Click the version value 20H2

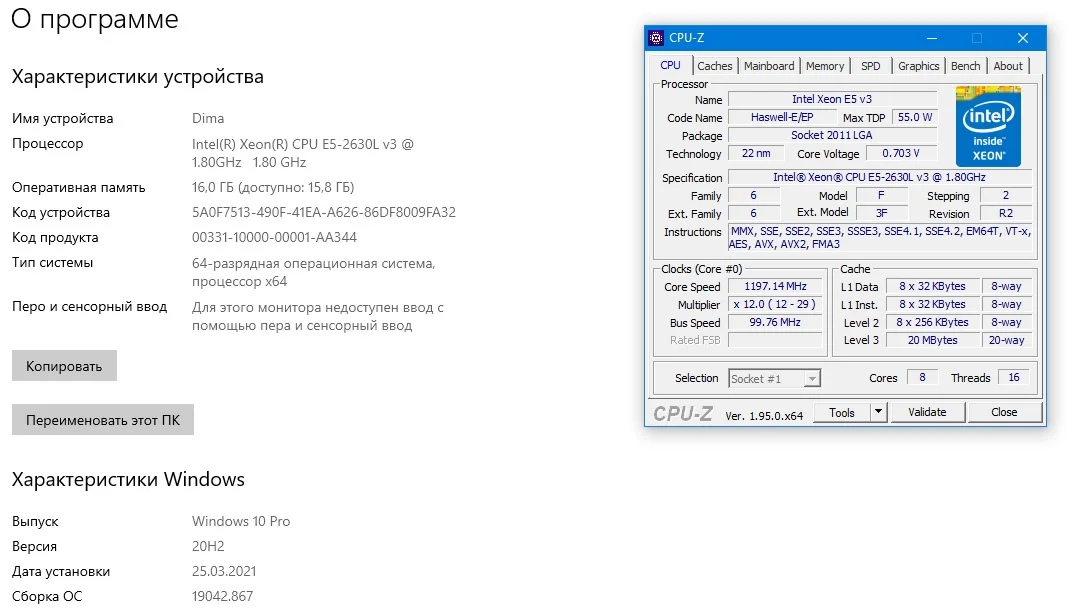point(208,546)
